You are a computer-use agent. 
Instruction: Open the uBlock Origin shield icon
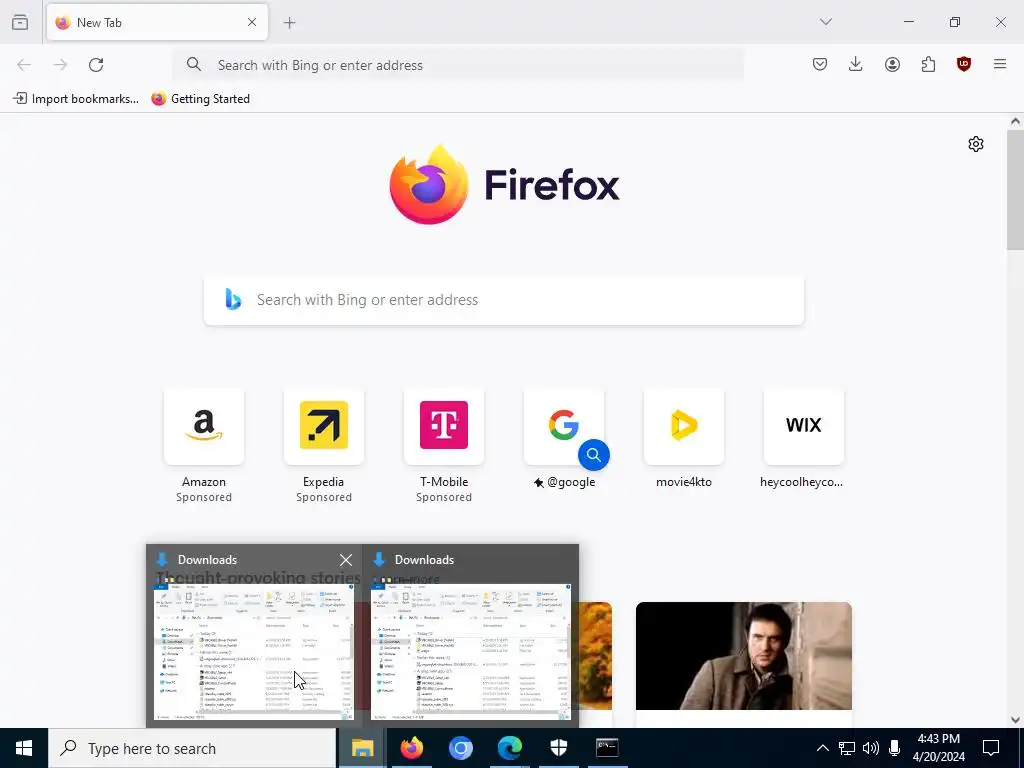click(x=963, y=64)
